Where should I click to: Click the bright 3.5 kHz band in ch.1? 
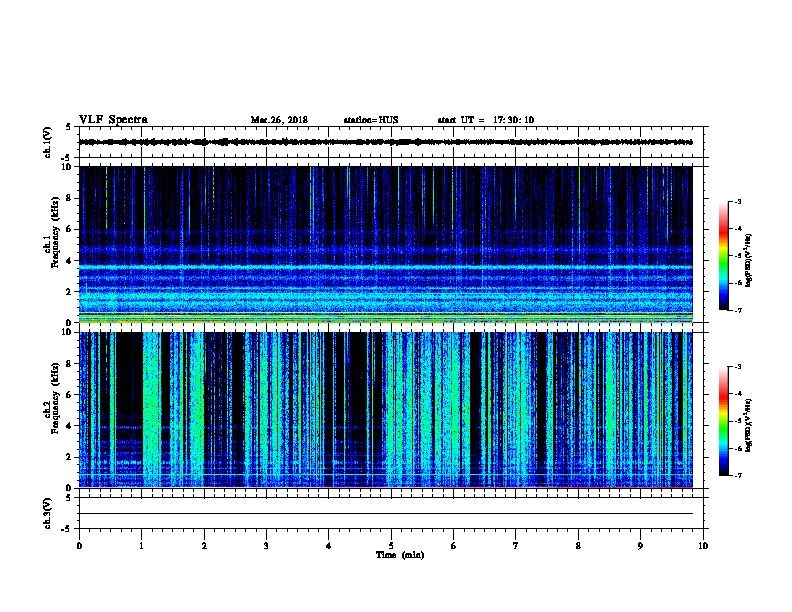385,267
